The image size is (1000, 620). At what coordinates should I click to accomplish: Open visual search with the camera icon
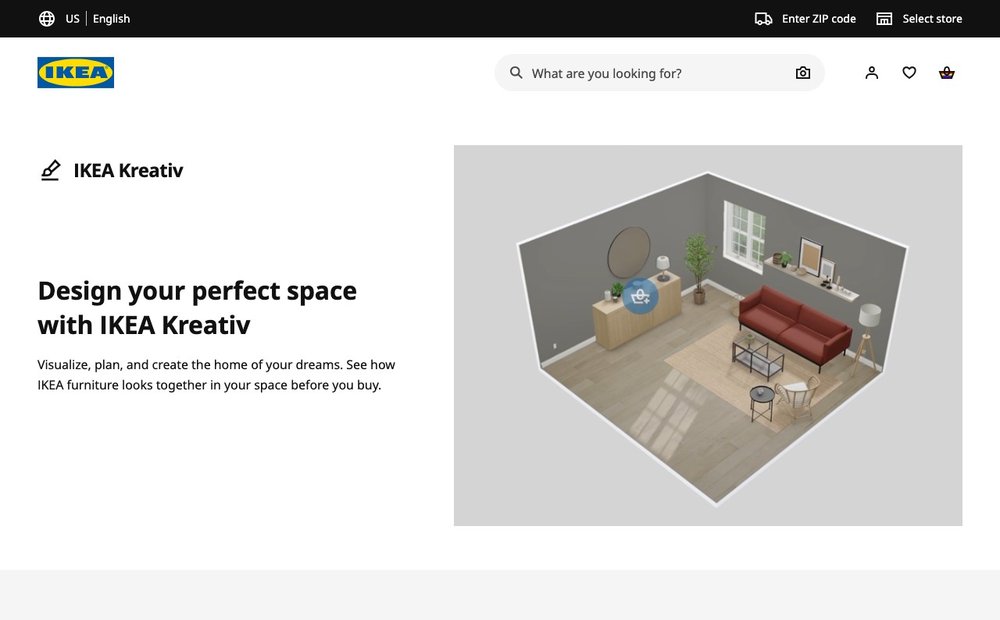803,73
